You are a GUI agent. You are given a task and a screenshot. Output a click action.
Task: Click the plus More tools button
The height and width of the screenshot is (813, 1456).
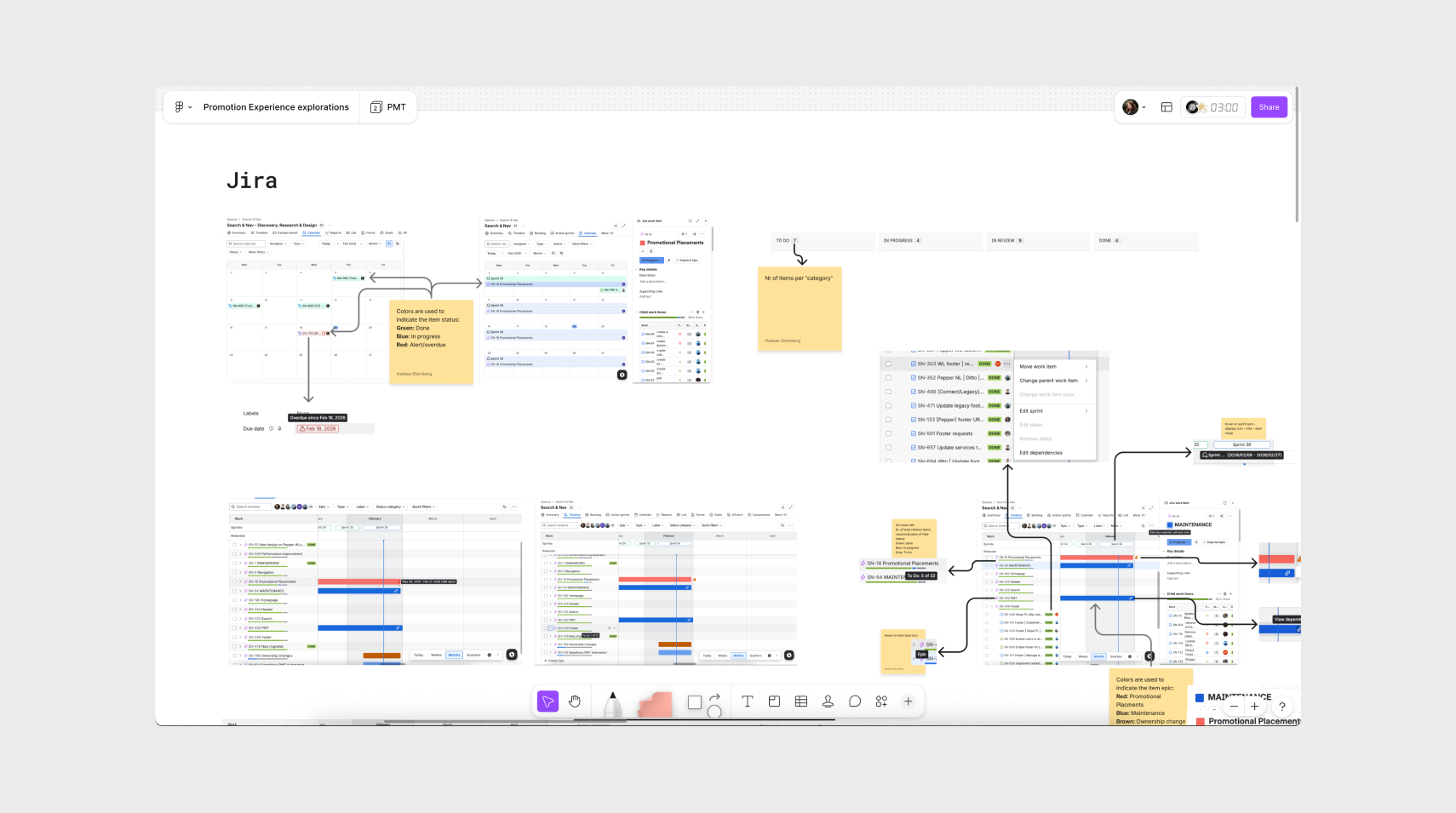(x=909, y=701)
